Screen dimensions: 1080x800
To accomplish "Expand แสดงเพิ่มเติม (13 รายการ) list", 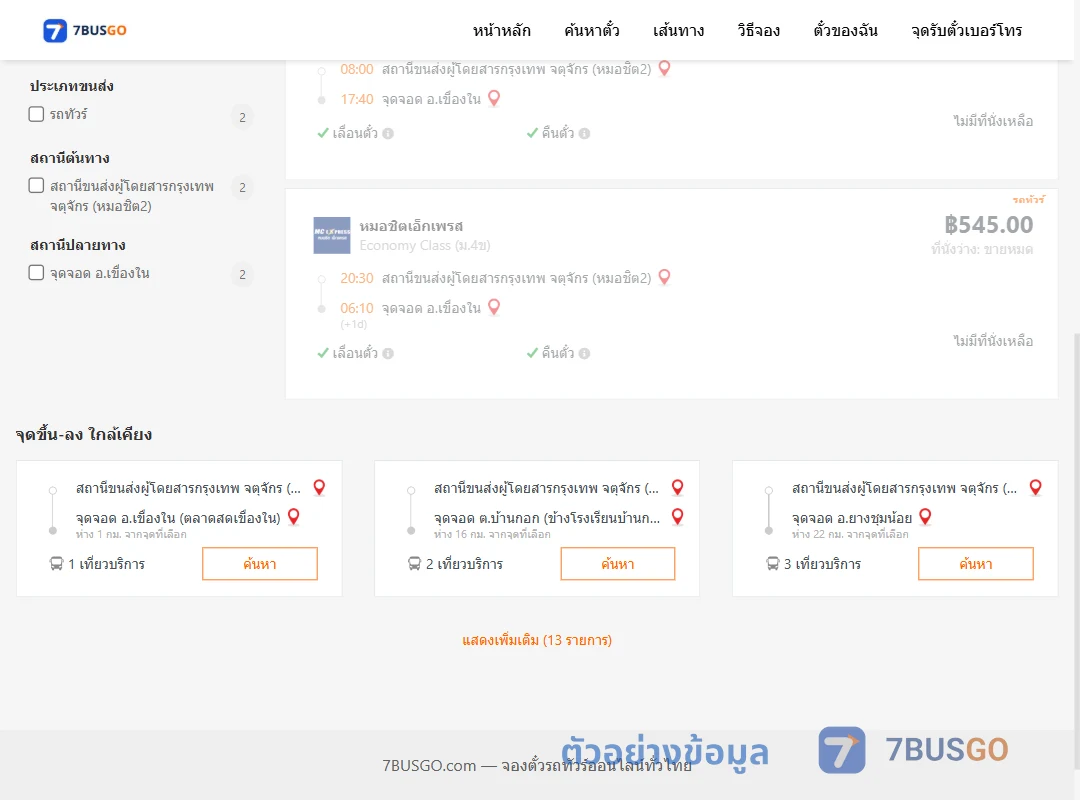I will [537, 640].
